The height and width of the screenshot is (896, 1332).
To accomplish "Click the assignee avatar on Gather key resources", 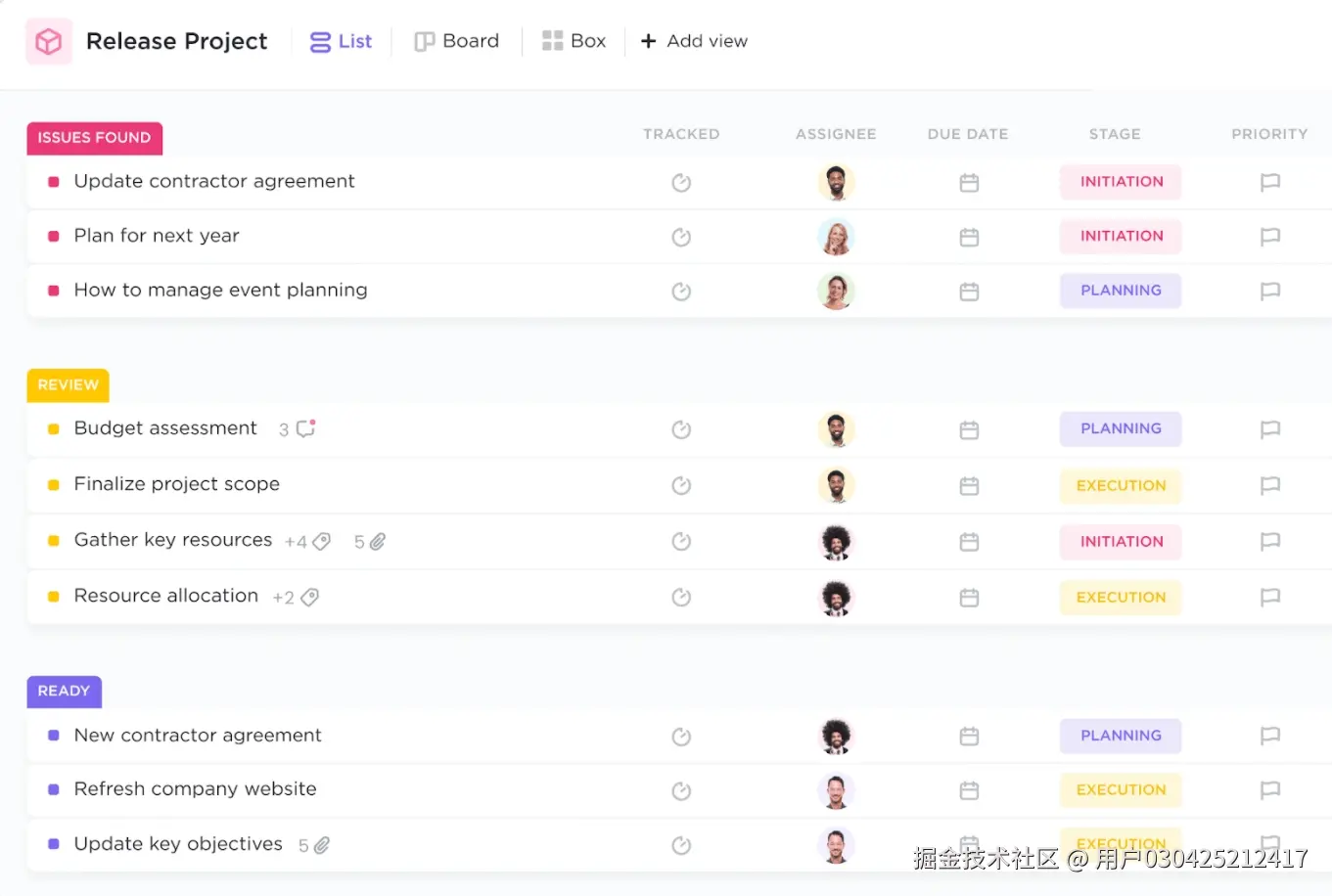I will tap(836, 541).
